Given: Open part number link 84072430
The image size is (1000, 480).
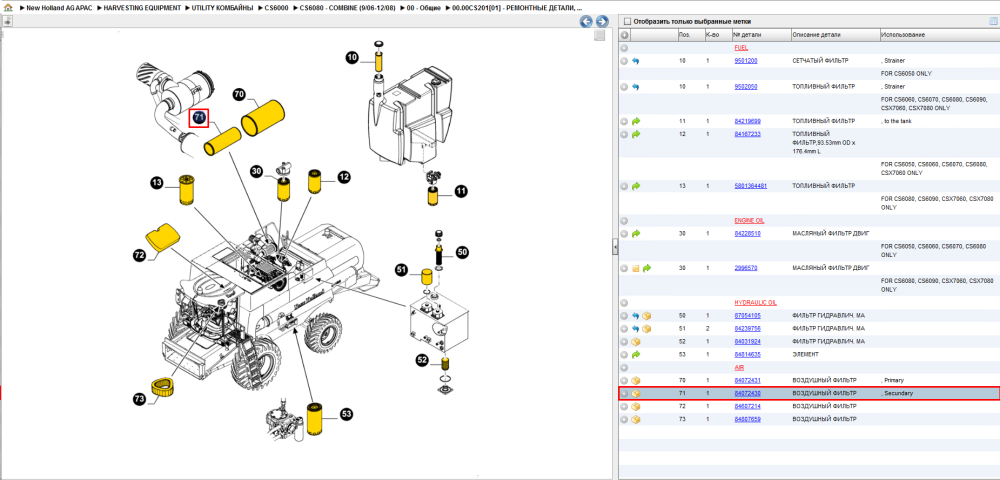Looking at the screenshot, I should [747, 393].
